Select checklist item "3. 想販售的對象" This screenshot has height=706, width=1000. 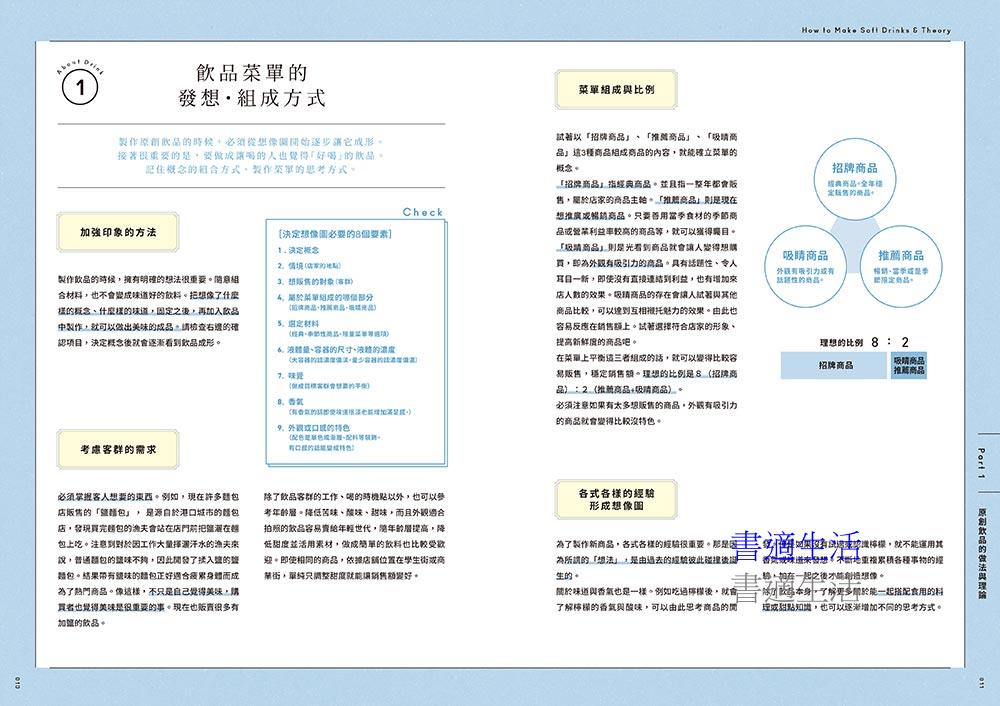point(315,281)
